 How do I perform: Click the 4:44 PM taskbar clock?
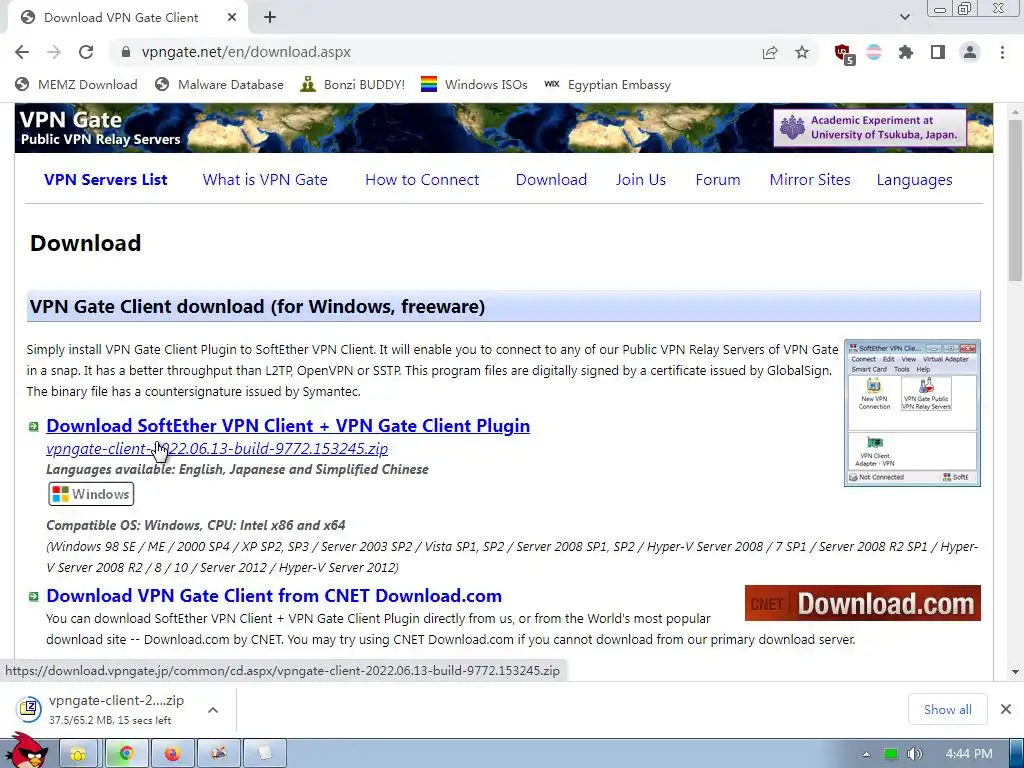(x=969, y=754)
